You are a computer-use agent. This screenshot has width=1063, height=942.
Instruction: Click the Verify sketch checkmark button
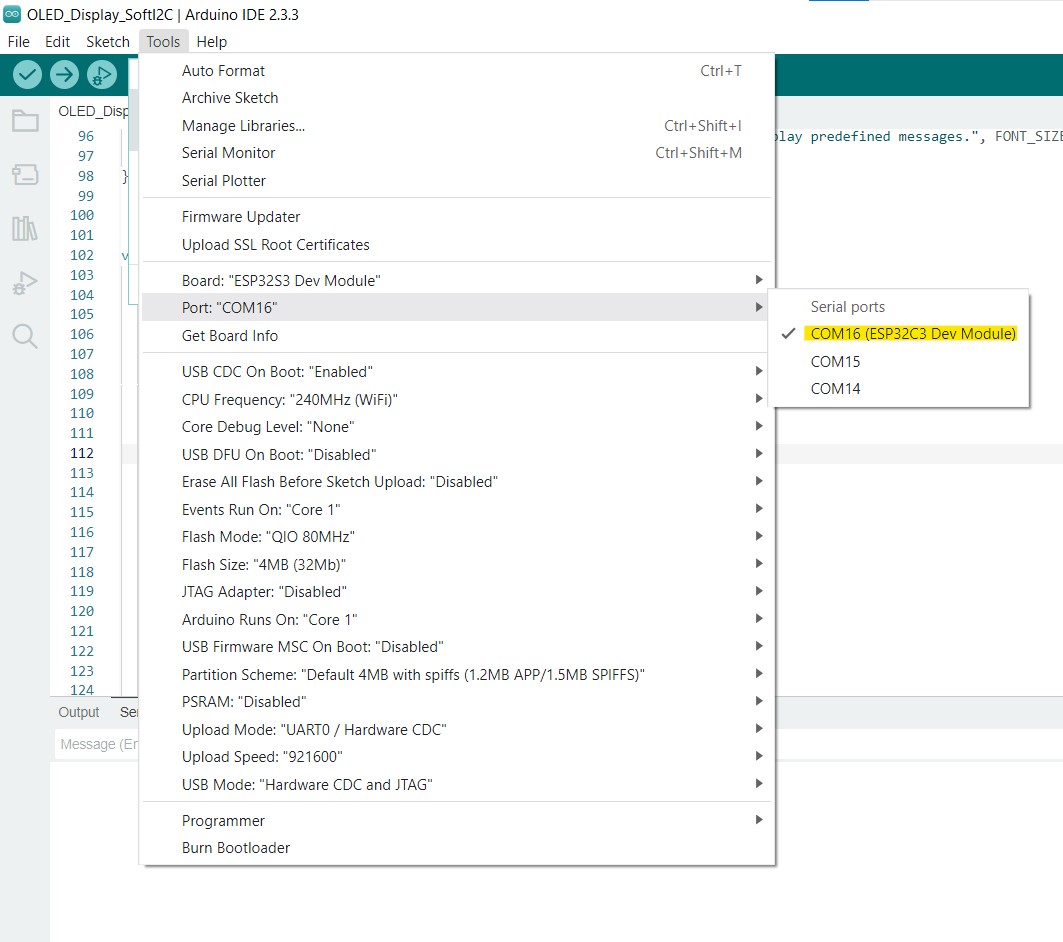click(x=27, y=75)
